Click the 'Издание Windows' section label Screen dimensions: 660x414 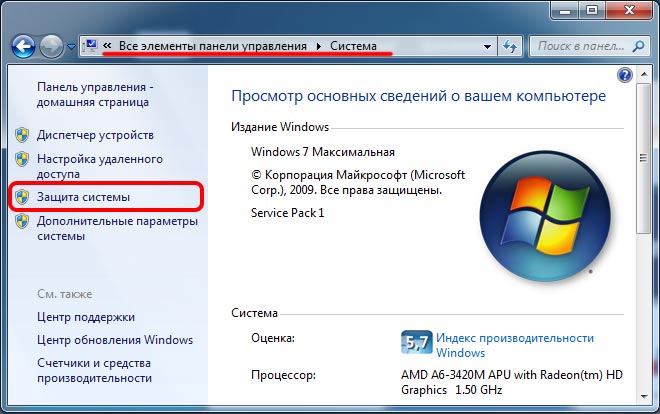point(280,127)
